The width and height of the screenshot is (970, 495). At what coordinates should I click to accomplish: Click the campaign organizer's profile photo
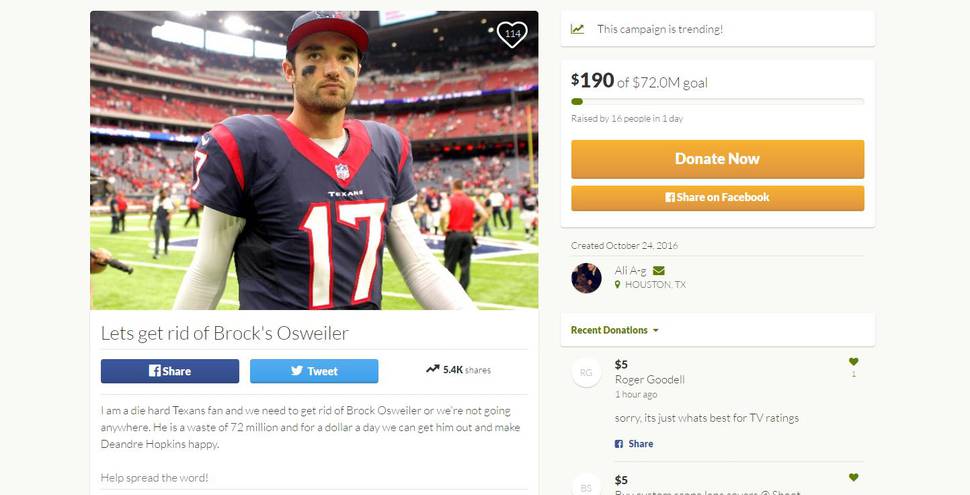coord(586,278)
